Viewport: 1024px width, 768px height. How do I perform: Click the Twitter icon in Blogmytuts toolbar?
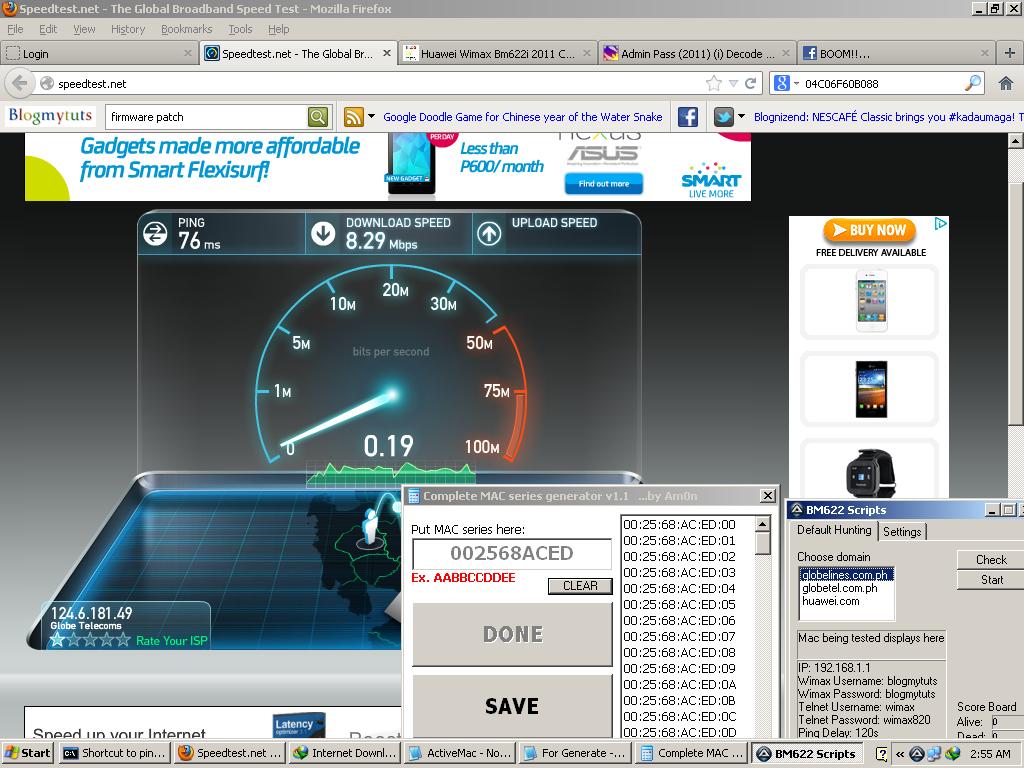pyautogui.click(x=724, y=117)
